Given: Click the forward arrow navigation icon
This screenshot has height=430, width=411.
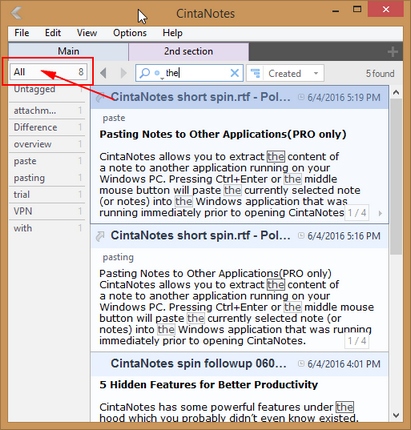Looking at the screenshot, I should 123,73.
